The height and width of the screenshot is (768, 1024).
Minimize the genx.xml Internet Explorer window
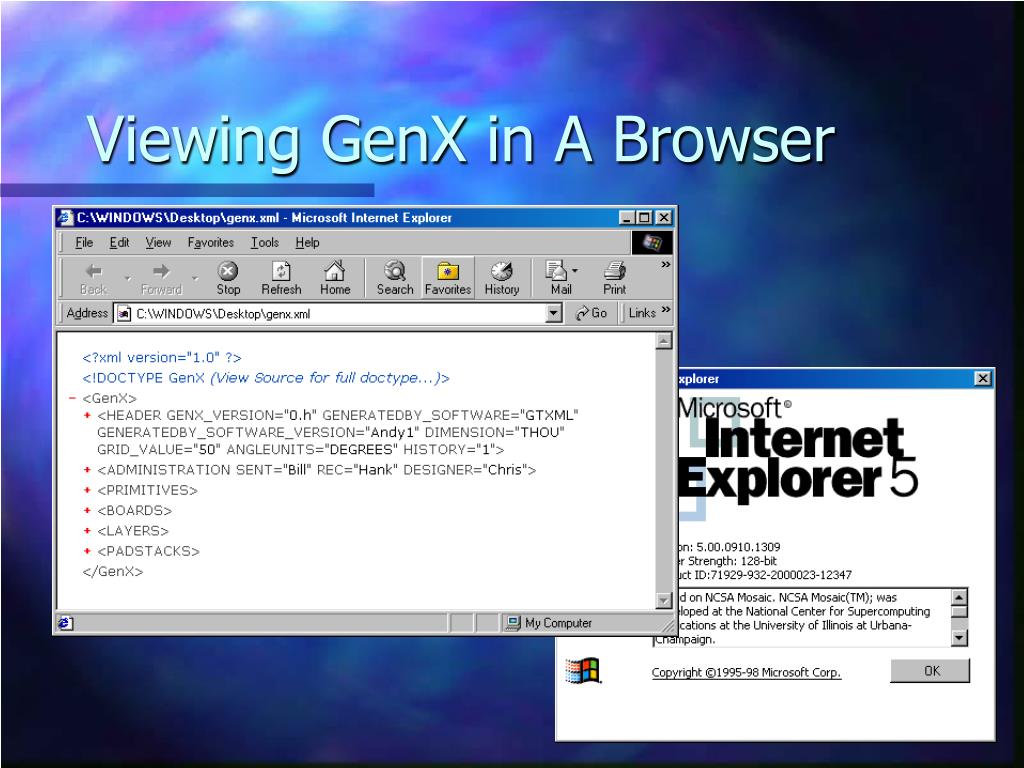click(x=626, y=217)
